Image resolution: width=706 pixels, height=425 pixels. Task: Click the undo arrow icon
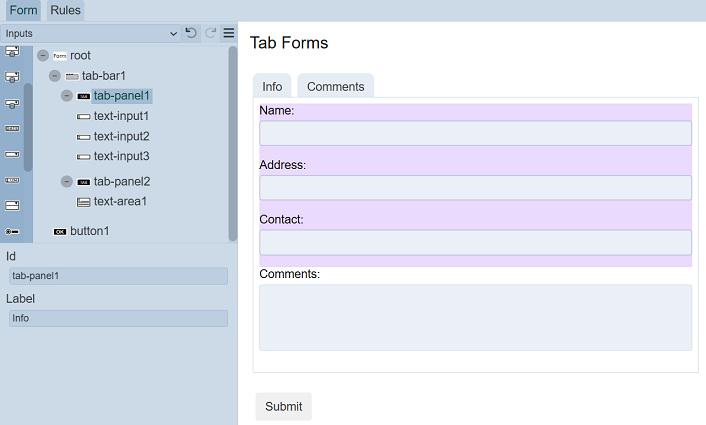click(191, 33)
